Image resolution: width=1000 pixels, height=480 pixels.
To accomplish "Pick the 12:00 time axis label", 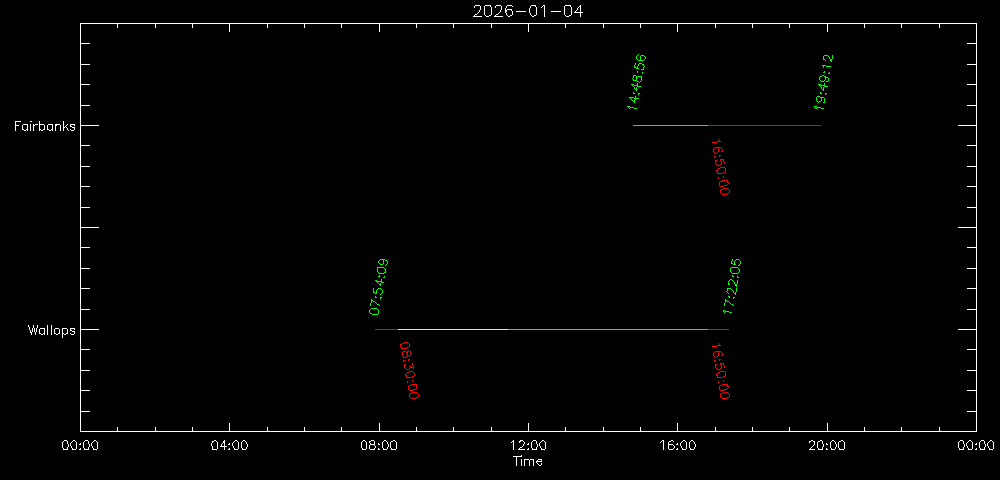I will coord(528,447).
